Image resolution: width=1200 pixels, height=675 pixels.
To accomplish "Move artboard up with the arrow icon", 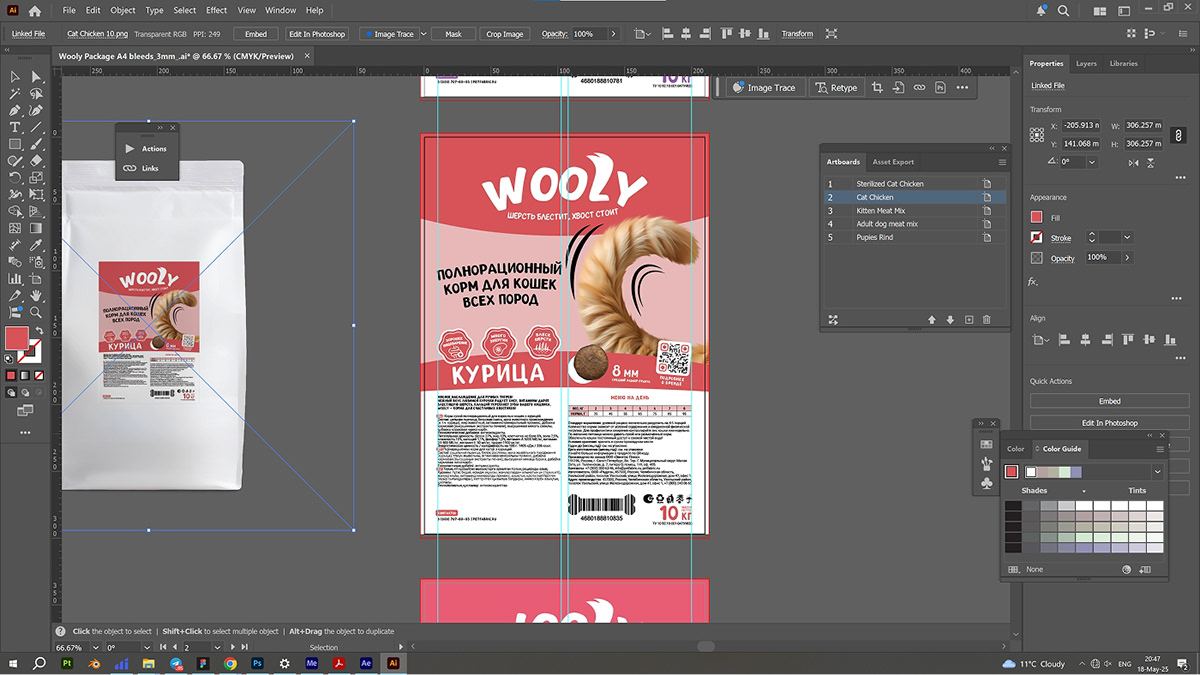I will [x=932, y=320].
